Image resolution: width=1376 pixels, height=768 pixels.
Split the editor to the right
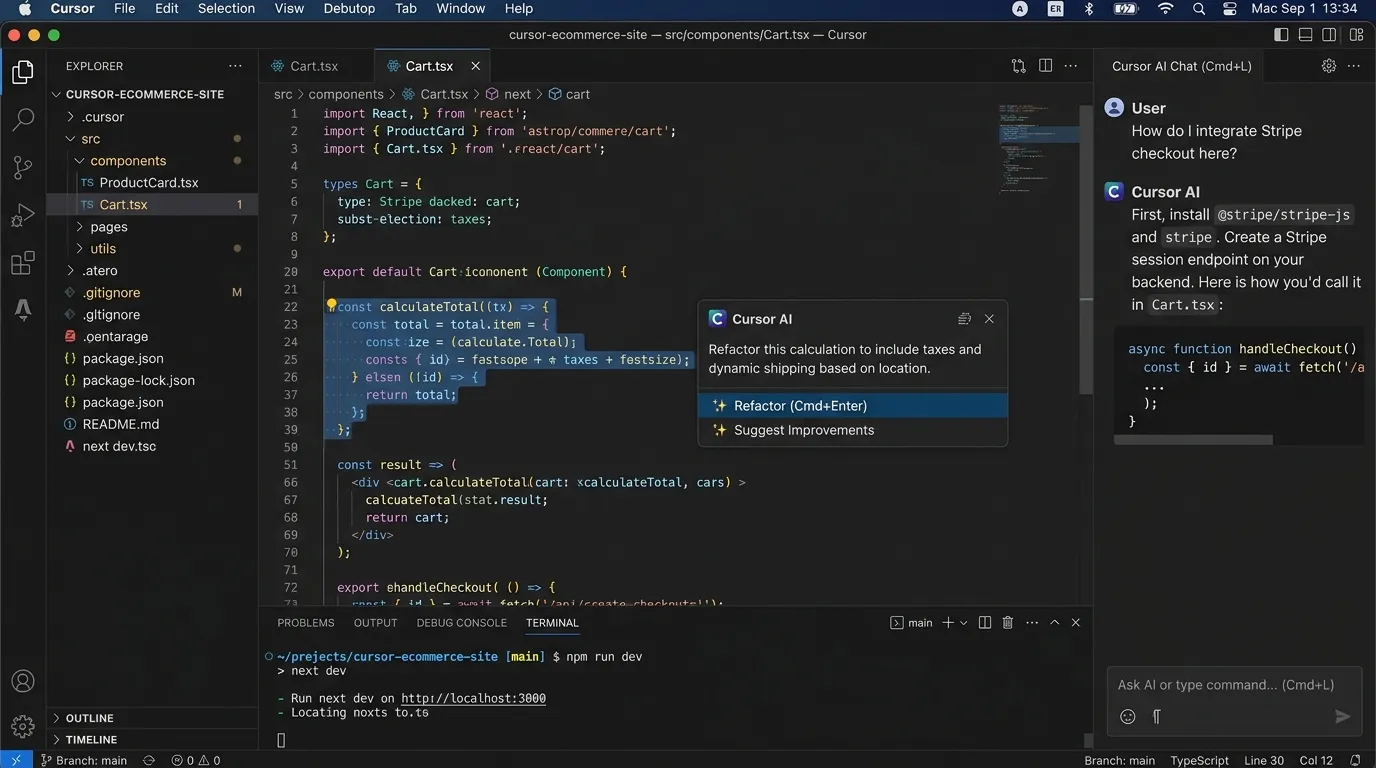[1045, 66]
